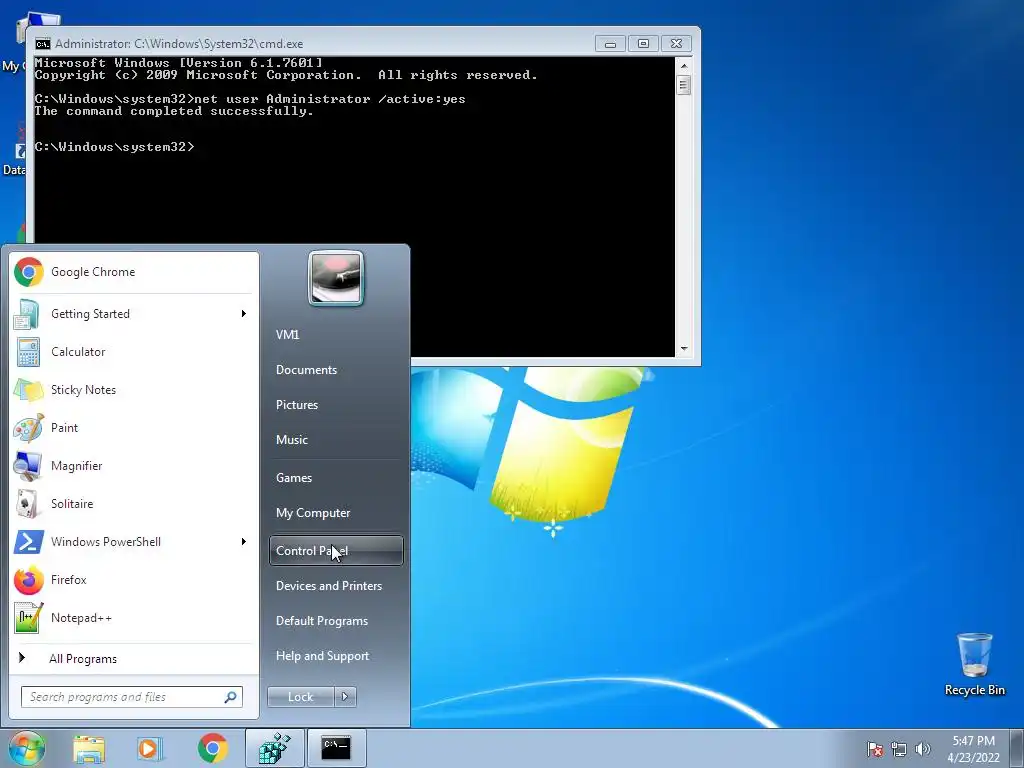
Task: Open shutdown options arrow next to Lock
Action: tap(345, 697)
